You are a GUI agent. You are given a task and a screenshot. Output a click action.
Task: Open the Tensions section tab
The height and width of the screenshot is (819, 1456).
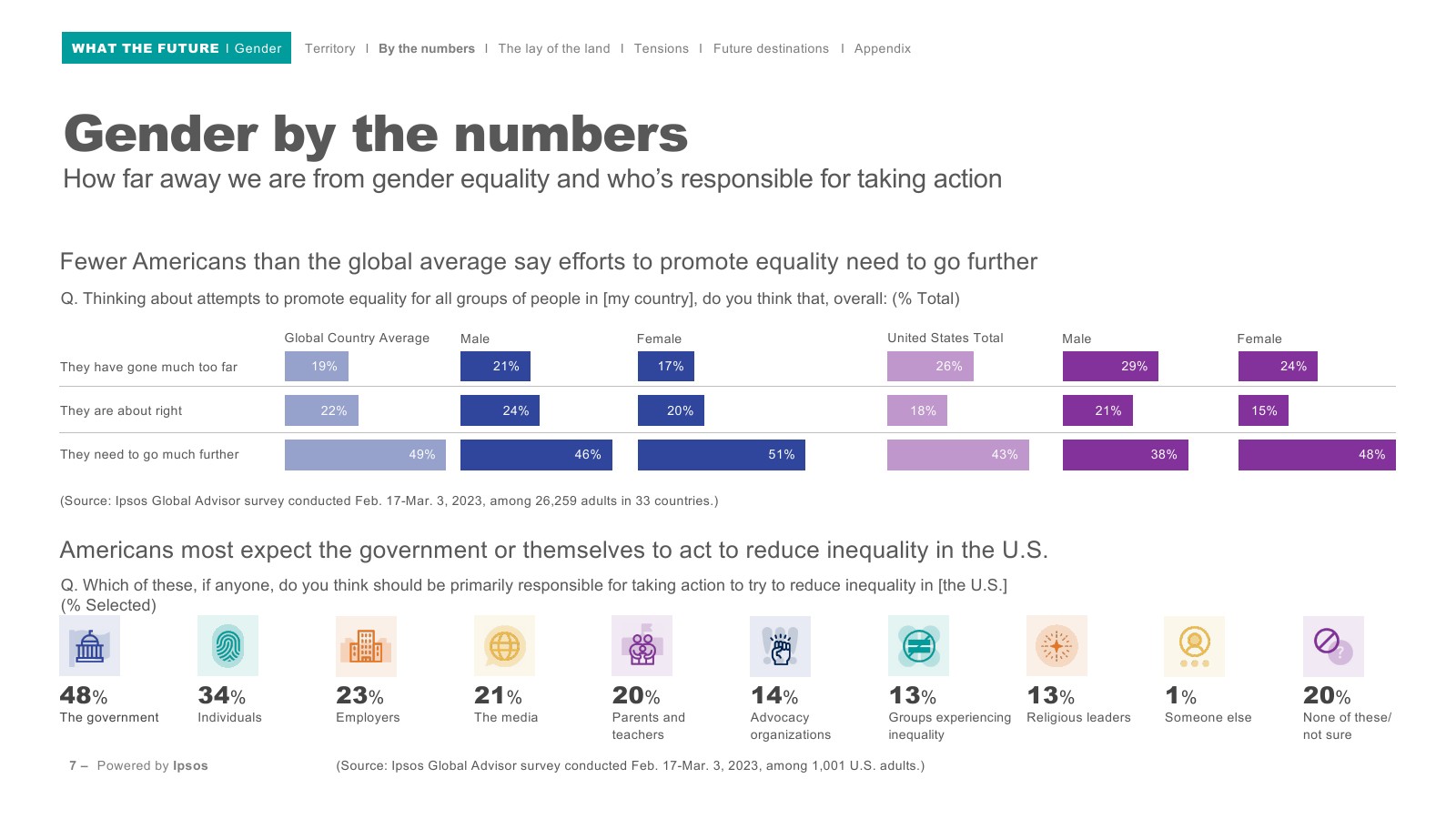tap(662, 49)
